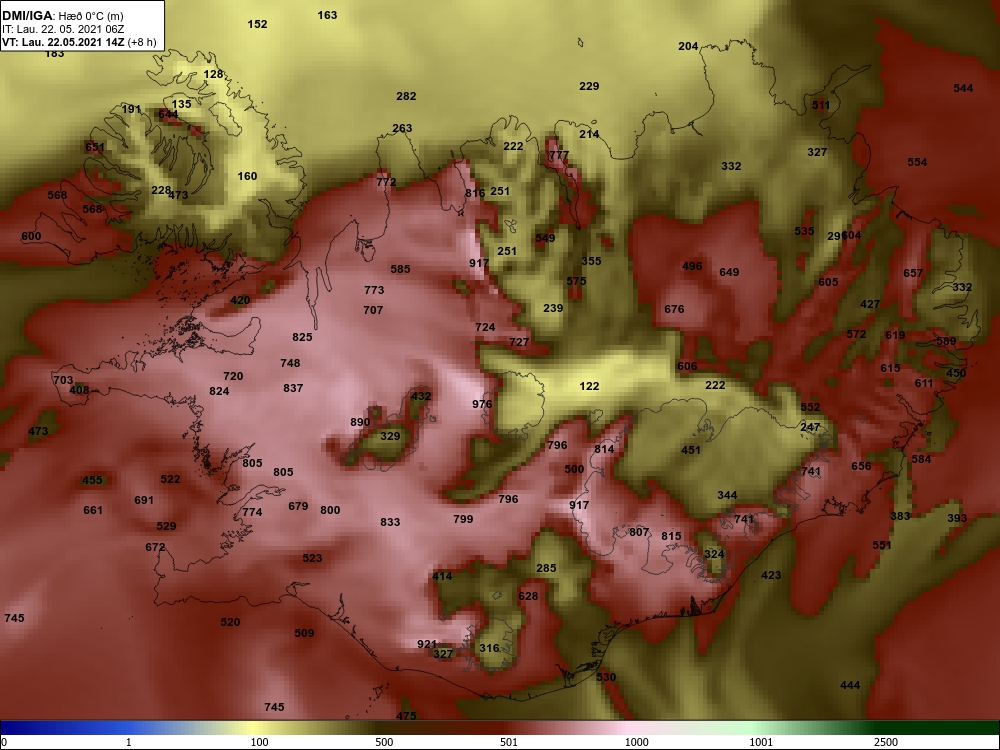
Task: Select the map value 657
Action: click(x=913, y=273)
